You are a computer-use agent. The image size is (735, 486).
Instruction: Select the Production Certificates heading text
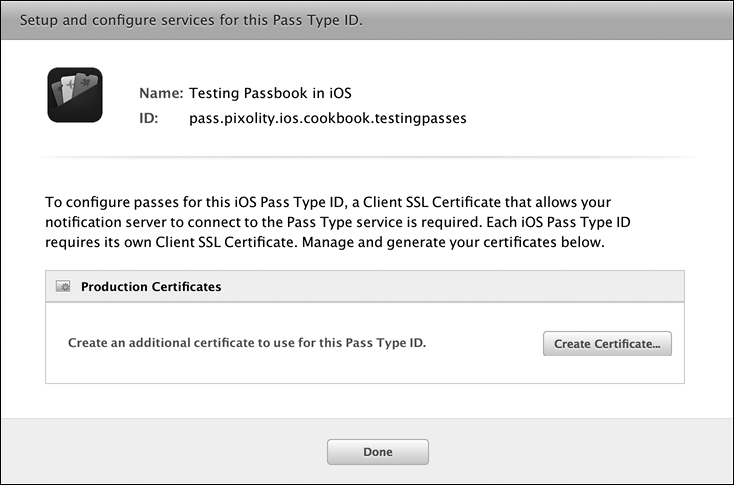151,286
